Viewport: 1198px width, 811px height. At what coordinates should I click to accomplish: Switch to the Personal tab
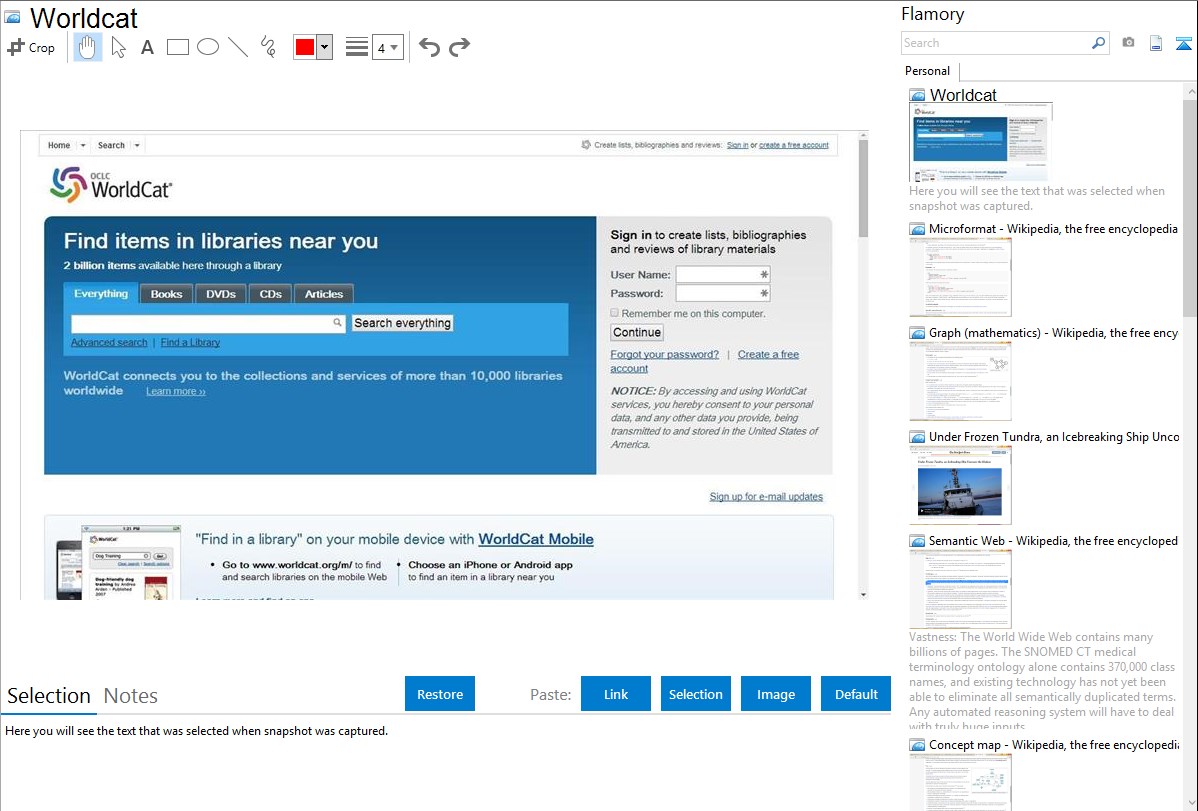[928, 70]
